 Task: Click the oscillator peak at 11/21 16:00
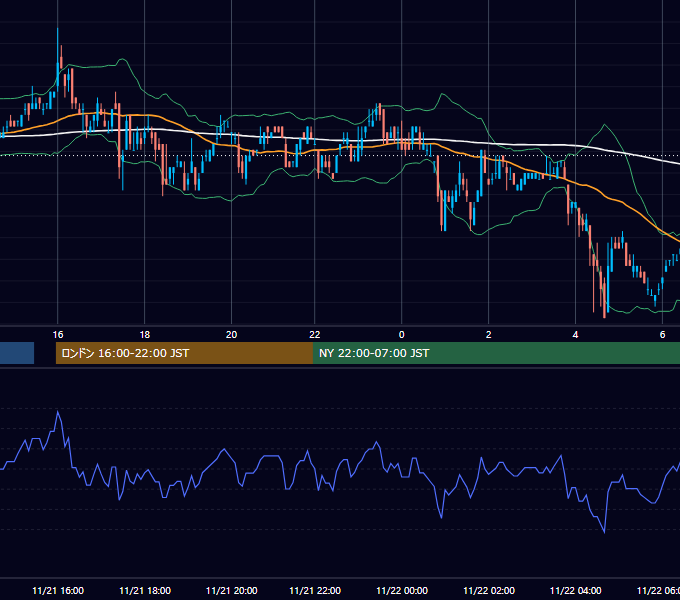click(58, 411)
